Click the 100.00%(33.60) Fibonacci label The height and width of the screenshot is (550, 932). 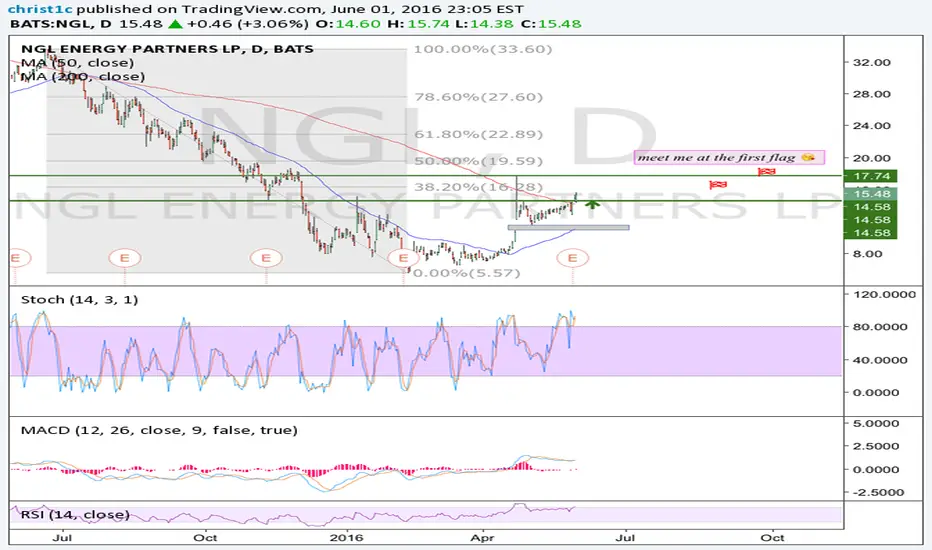(483, 49)
